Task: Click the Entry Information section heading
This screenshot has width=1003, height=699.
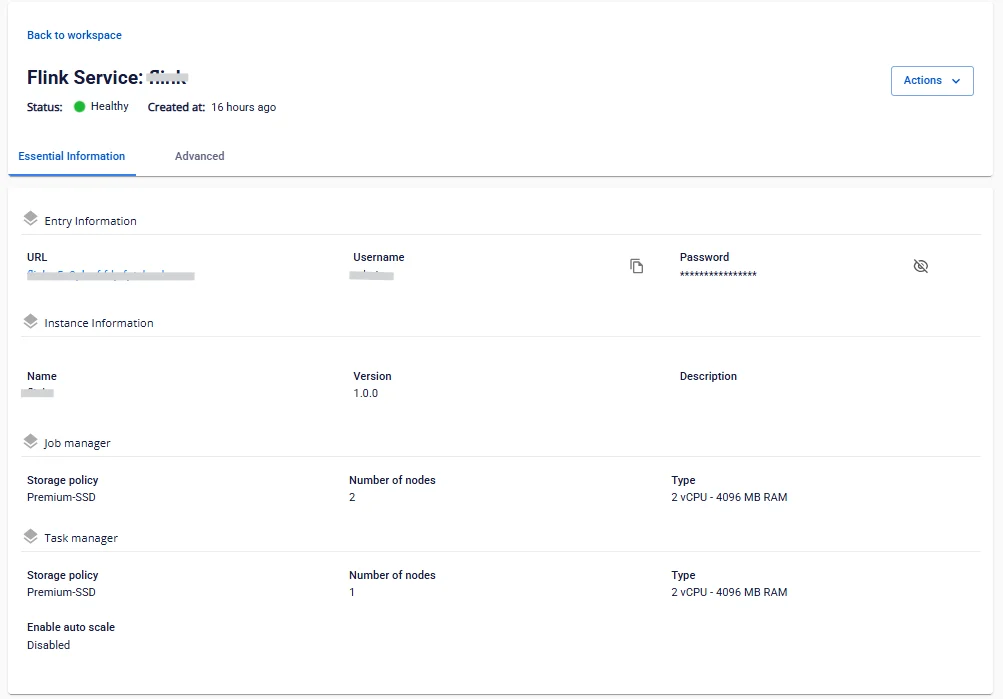Action: [x=90, y=221]
